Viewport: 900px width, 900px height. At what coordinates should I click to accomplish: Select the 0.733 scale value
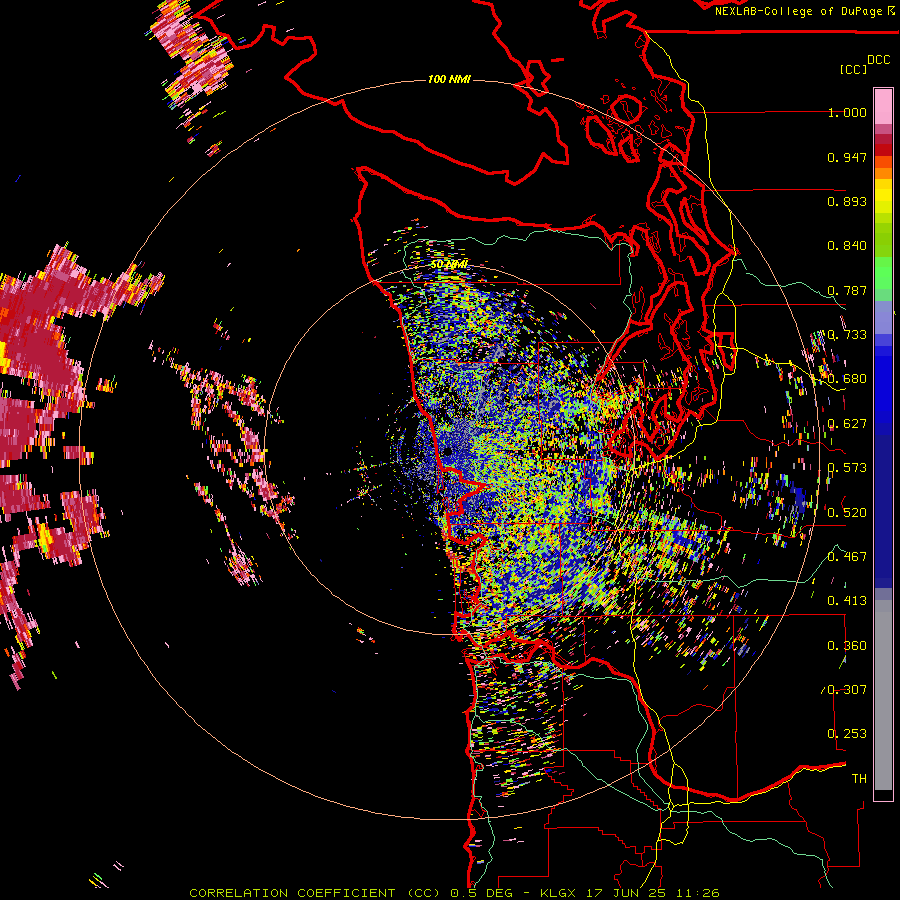tap(847, 335)
